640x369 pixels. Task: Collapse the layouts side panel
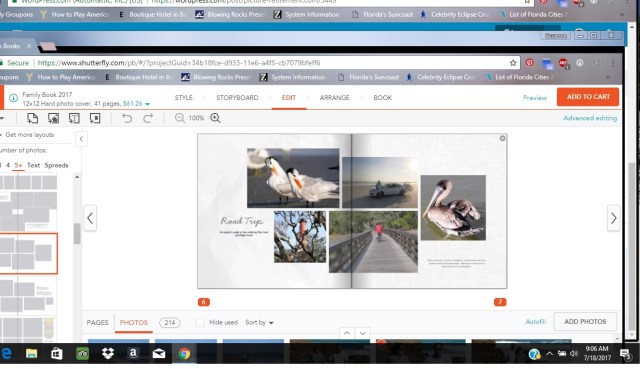point(81,139)
